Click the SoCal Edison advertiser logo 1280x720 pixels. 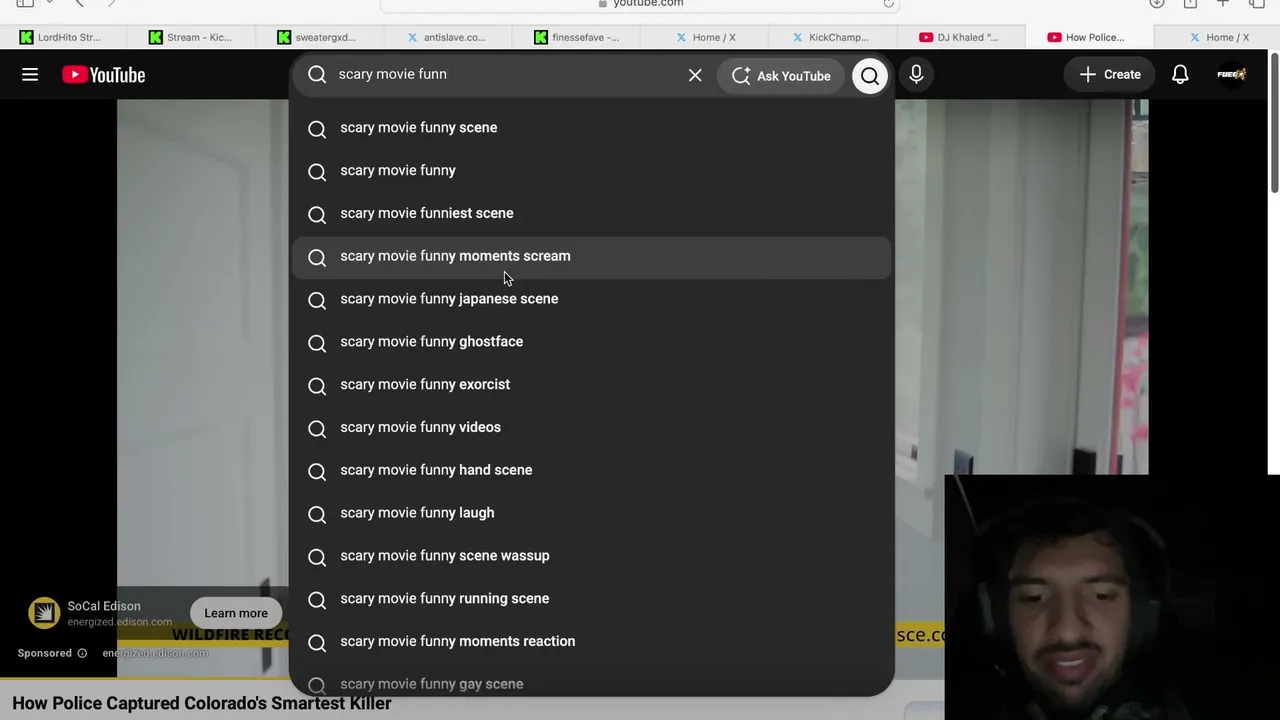tap(44, 613)
